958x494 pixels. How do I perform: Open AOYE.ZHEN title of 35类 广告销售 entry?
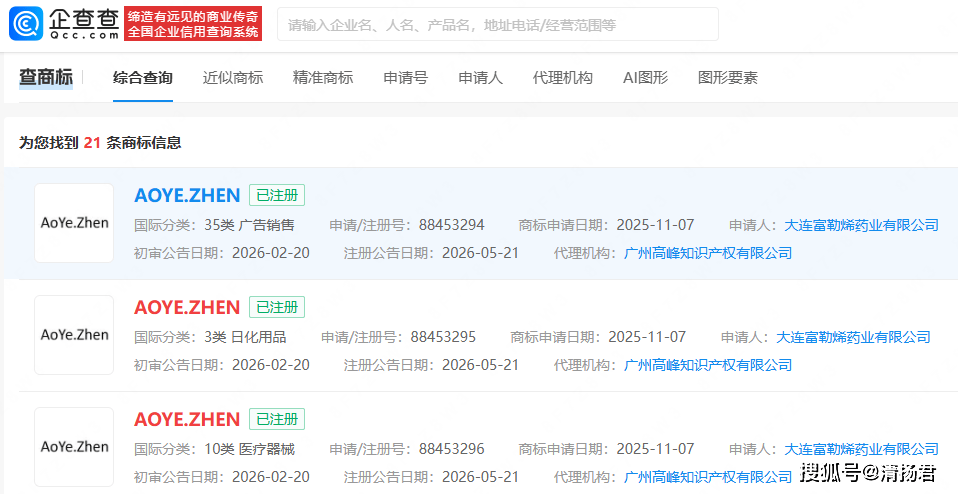point(187,195)
